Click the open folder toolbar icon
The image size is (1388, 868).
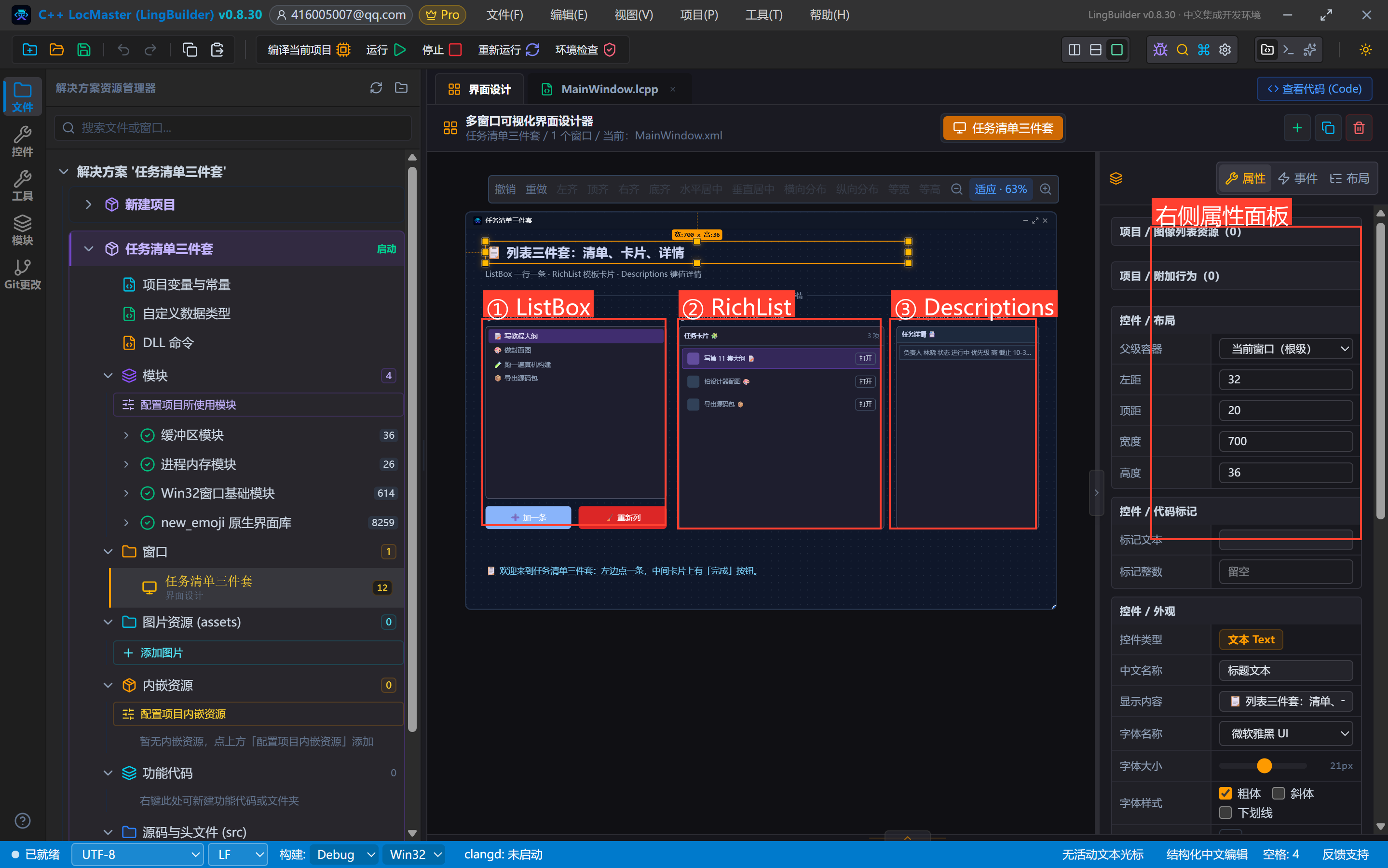[56, 50]
